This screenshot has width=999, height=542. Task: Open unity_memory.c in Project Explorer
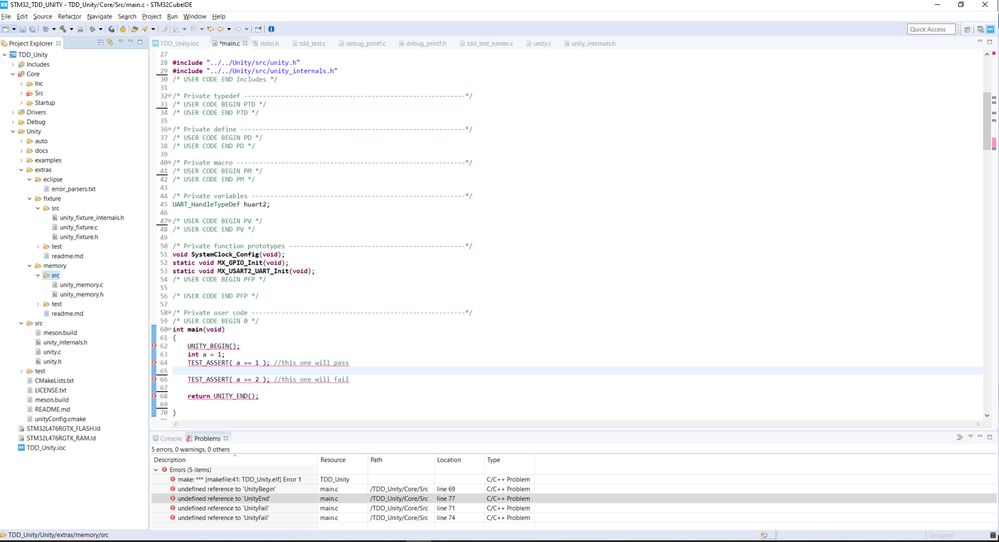(x=81, y=285)
